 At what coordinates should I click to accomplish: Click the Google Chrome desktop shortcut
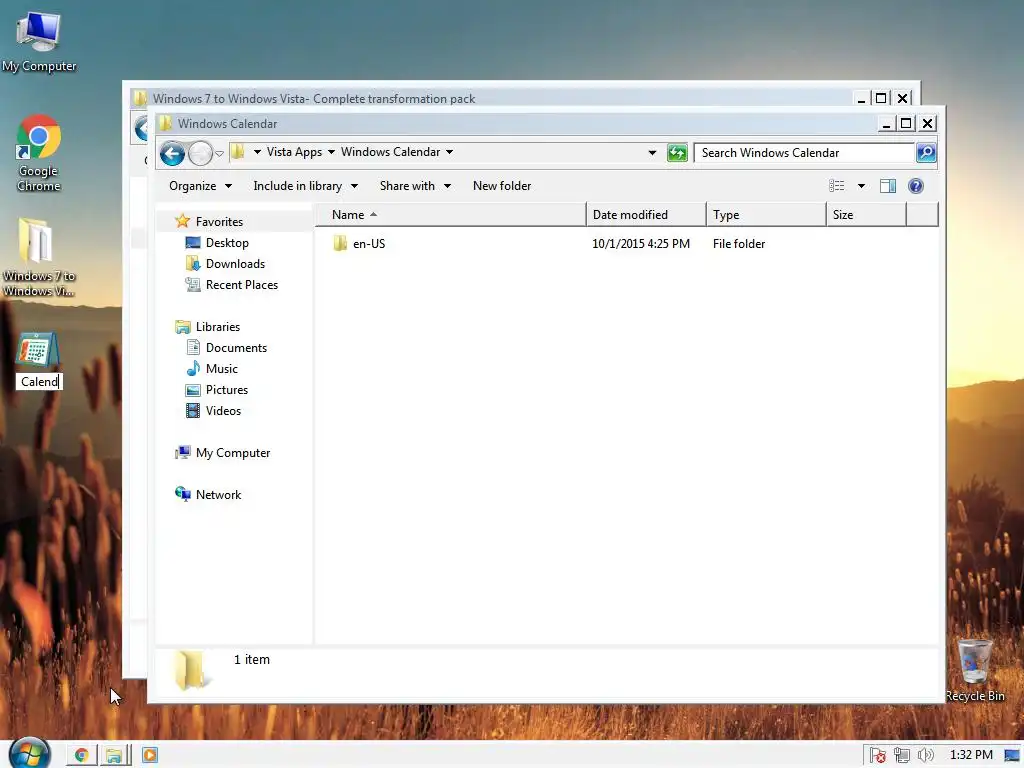39,153
